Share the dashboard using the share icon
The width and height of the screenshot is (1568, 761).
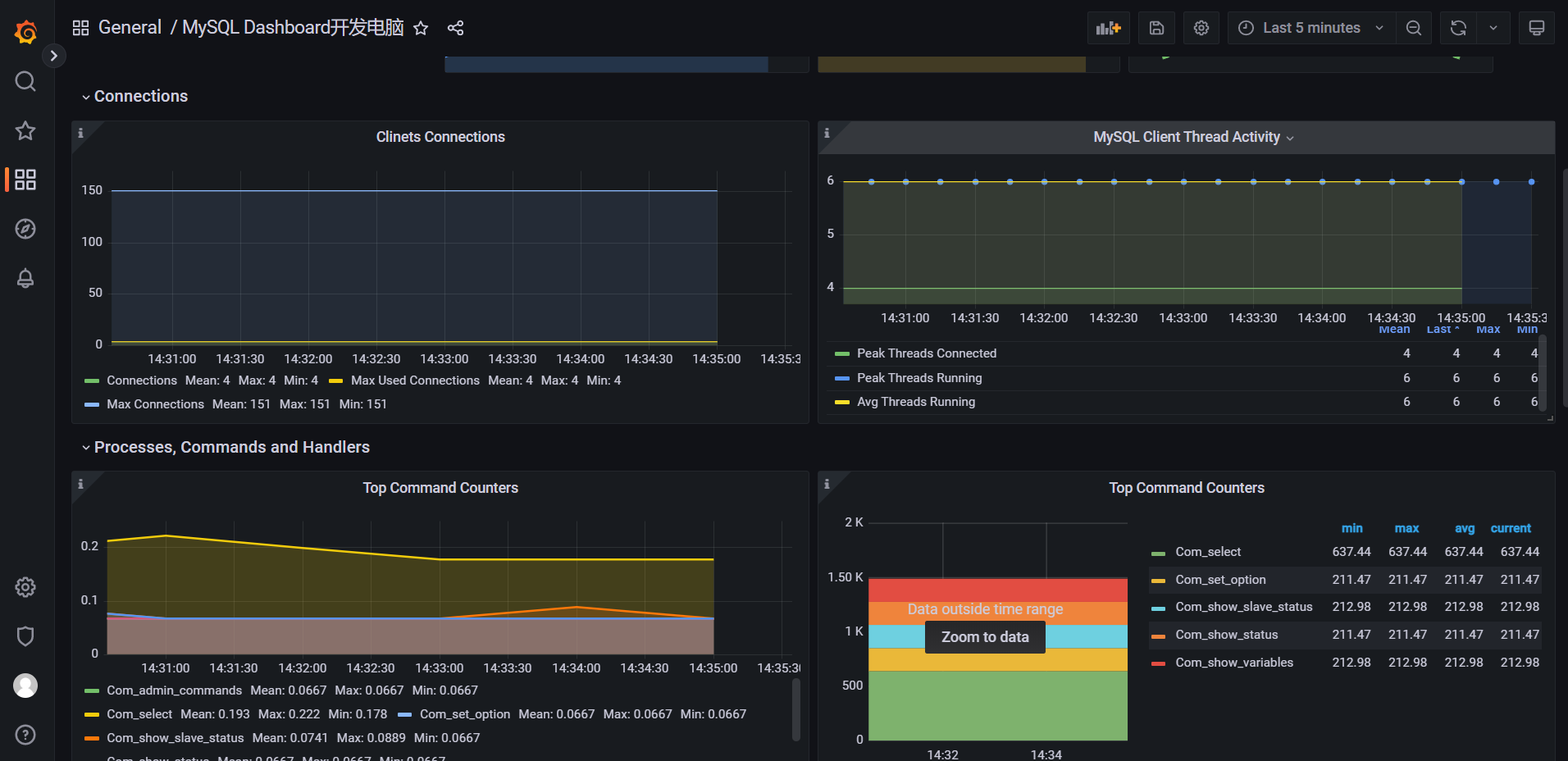455,28
